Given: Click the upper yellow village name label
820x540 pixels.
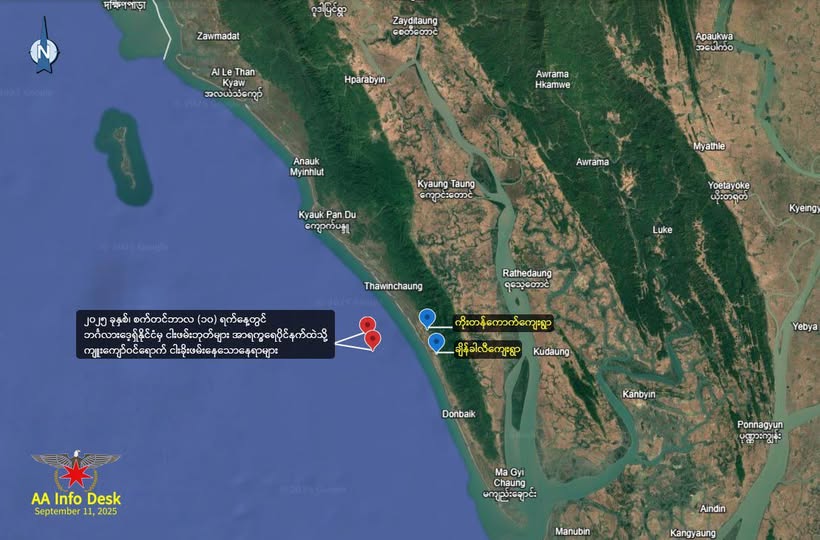Looking at the screenshot, I should point(503,323).
